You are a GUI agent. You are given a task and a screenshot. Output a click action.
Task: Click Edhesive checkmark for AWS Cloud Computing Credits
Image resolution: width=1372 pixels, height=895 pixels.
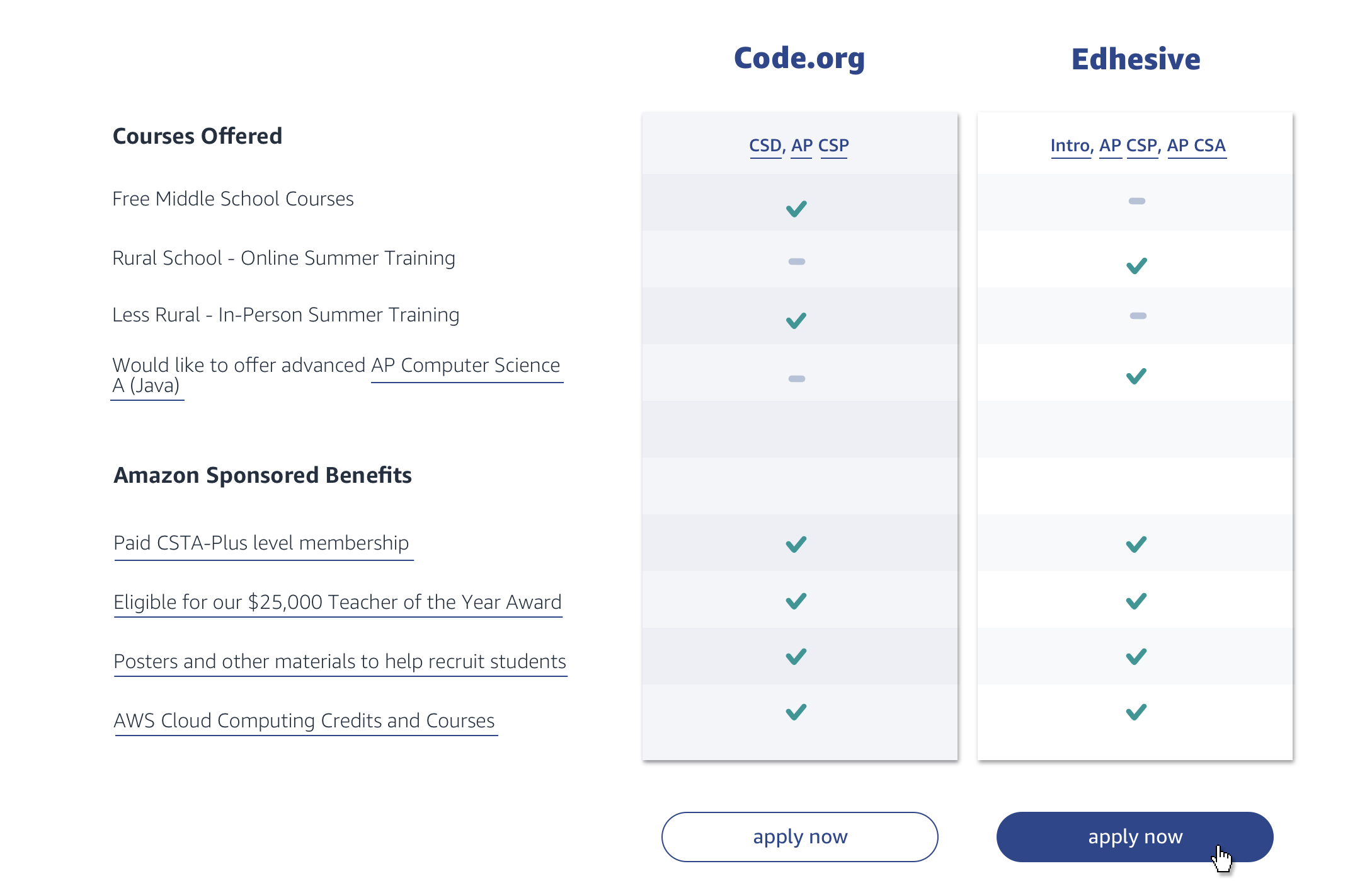point(1136,712)
